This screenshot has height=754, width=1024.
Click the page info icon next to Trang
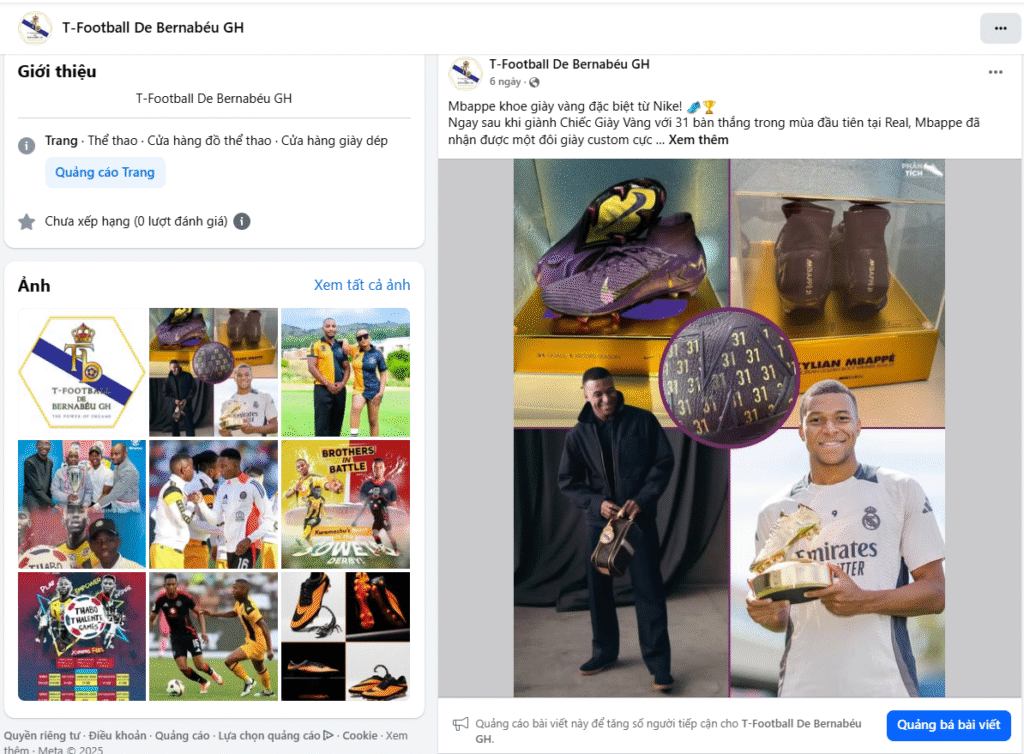(26, 145)
